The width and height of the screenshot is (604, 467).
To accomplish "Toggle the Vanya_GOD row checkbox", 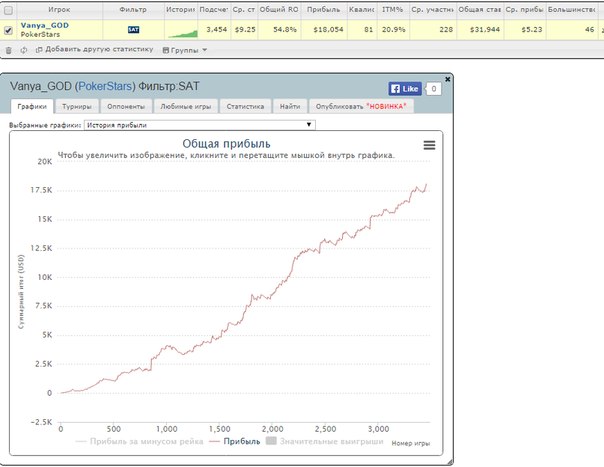I will (x=9, y=30).
